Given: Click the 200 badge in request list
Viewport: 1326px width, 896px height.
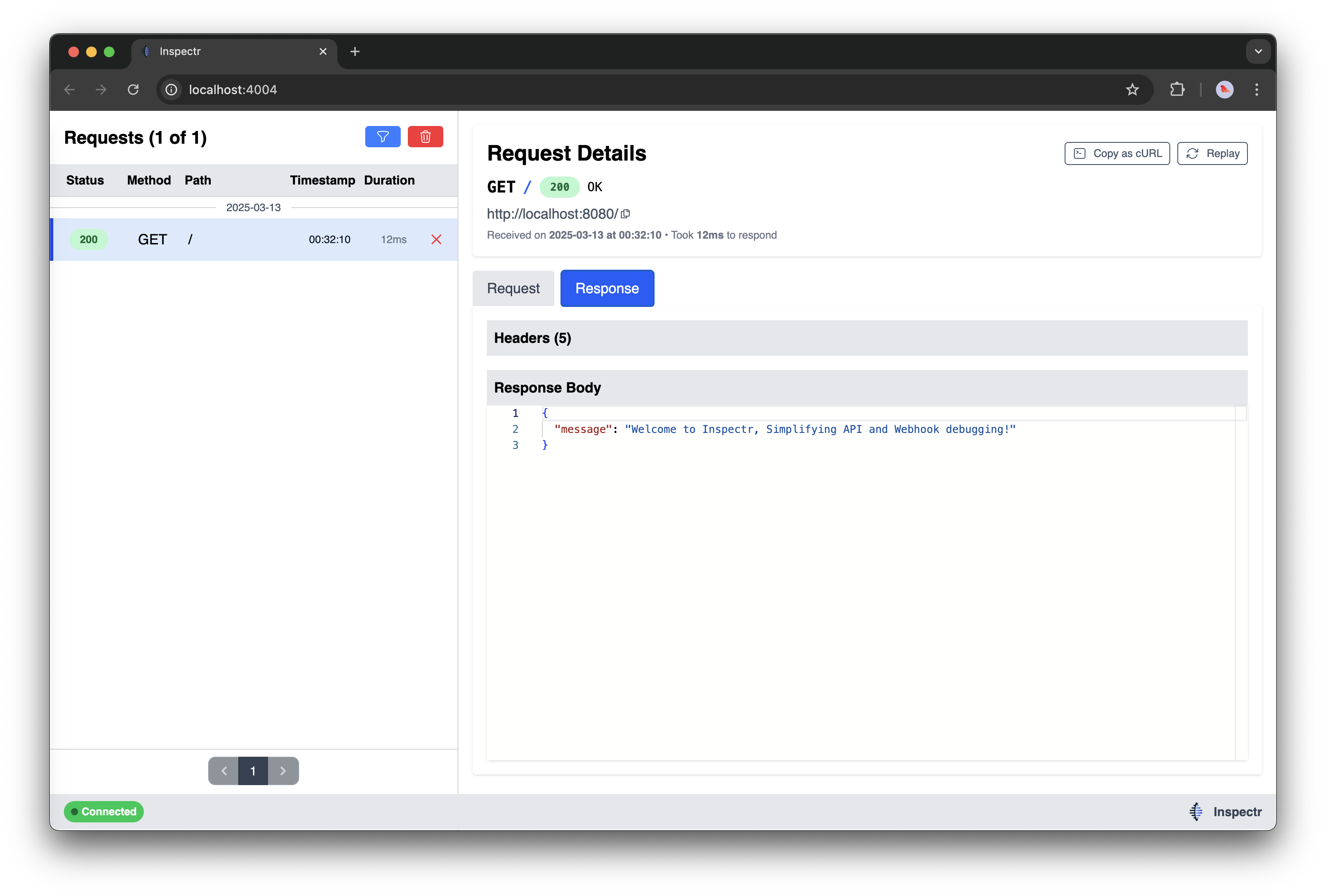Looking at the screenshot, I should (88, 240).
